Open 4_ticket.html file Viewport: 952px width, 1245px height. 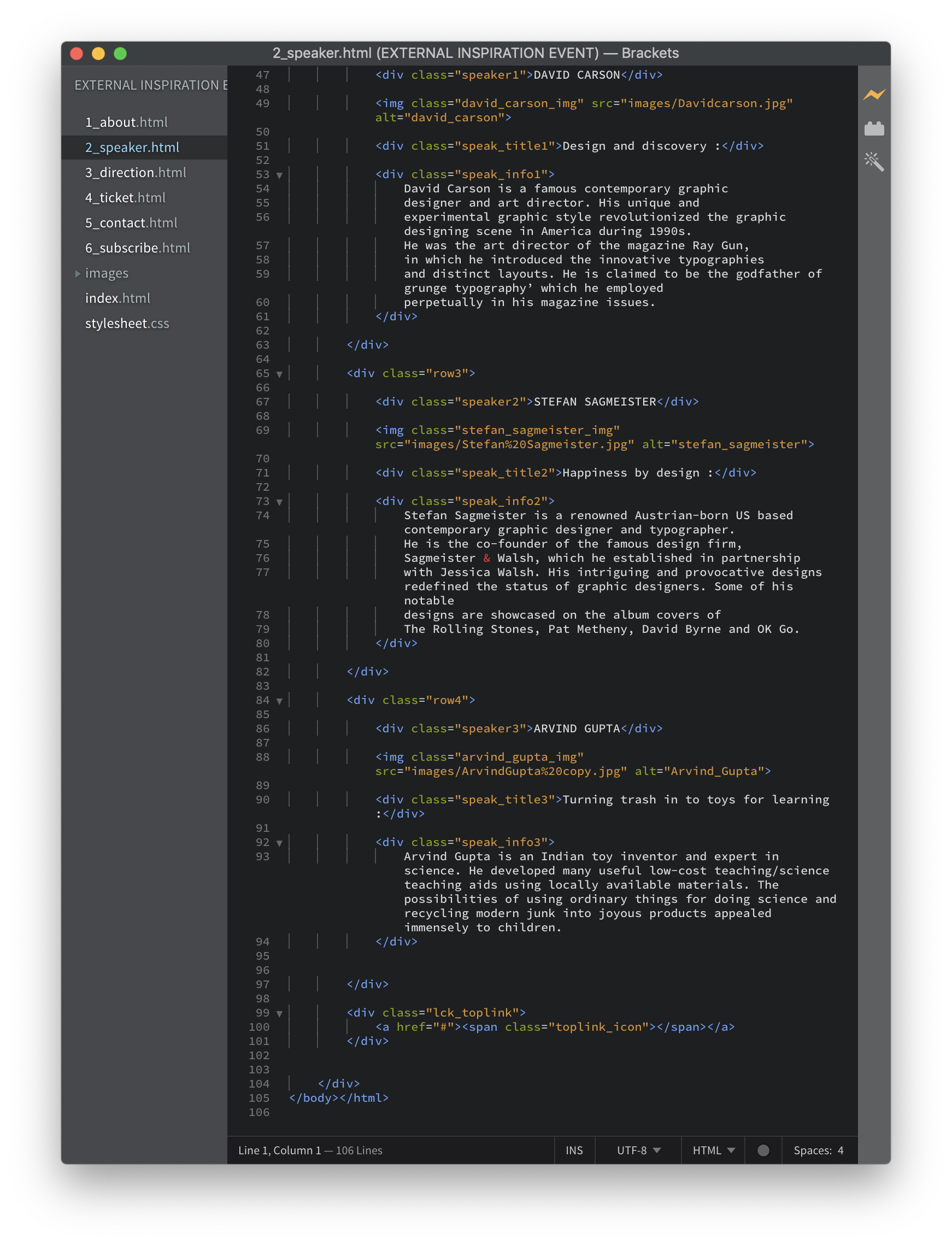click(x=125, y=197)
